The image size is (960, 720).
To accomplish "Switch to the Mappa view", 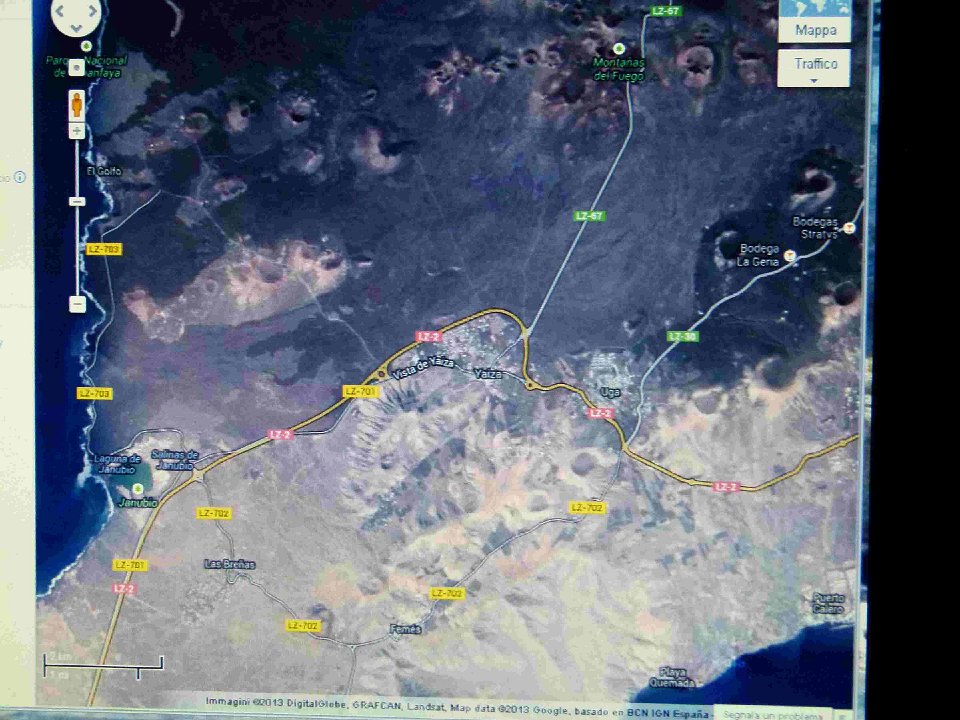I will pos(815,29).
